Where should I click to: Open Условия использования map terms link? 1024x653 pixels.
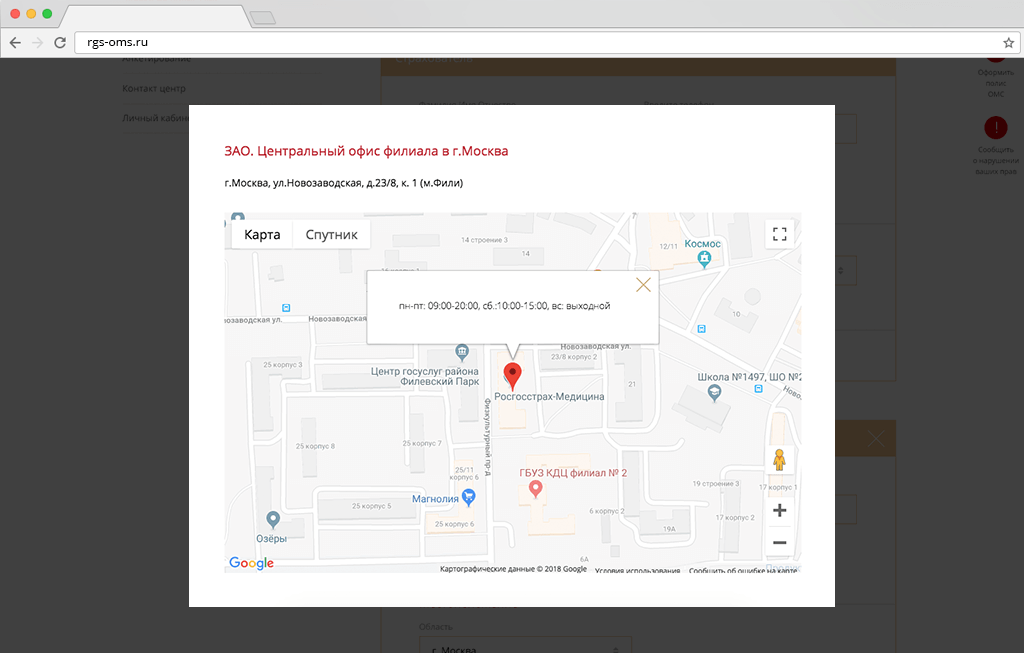637,571
